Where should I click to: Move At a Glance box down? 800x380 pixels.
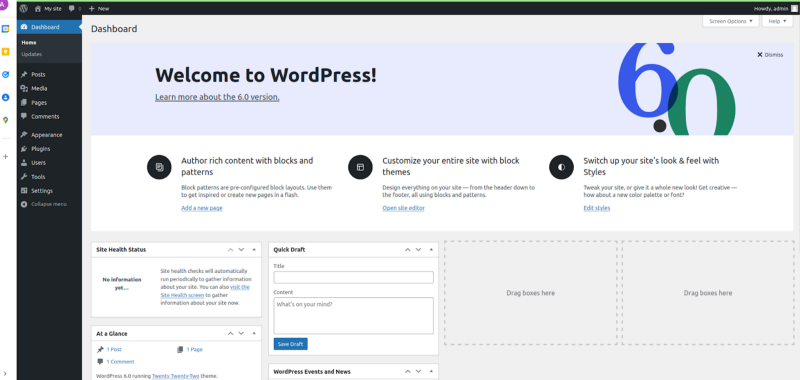241,333
